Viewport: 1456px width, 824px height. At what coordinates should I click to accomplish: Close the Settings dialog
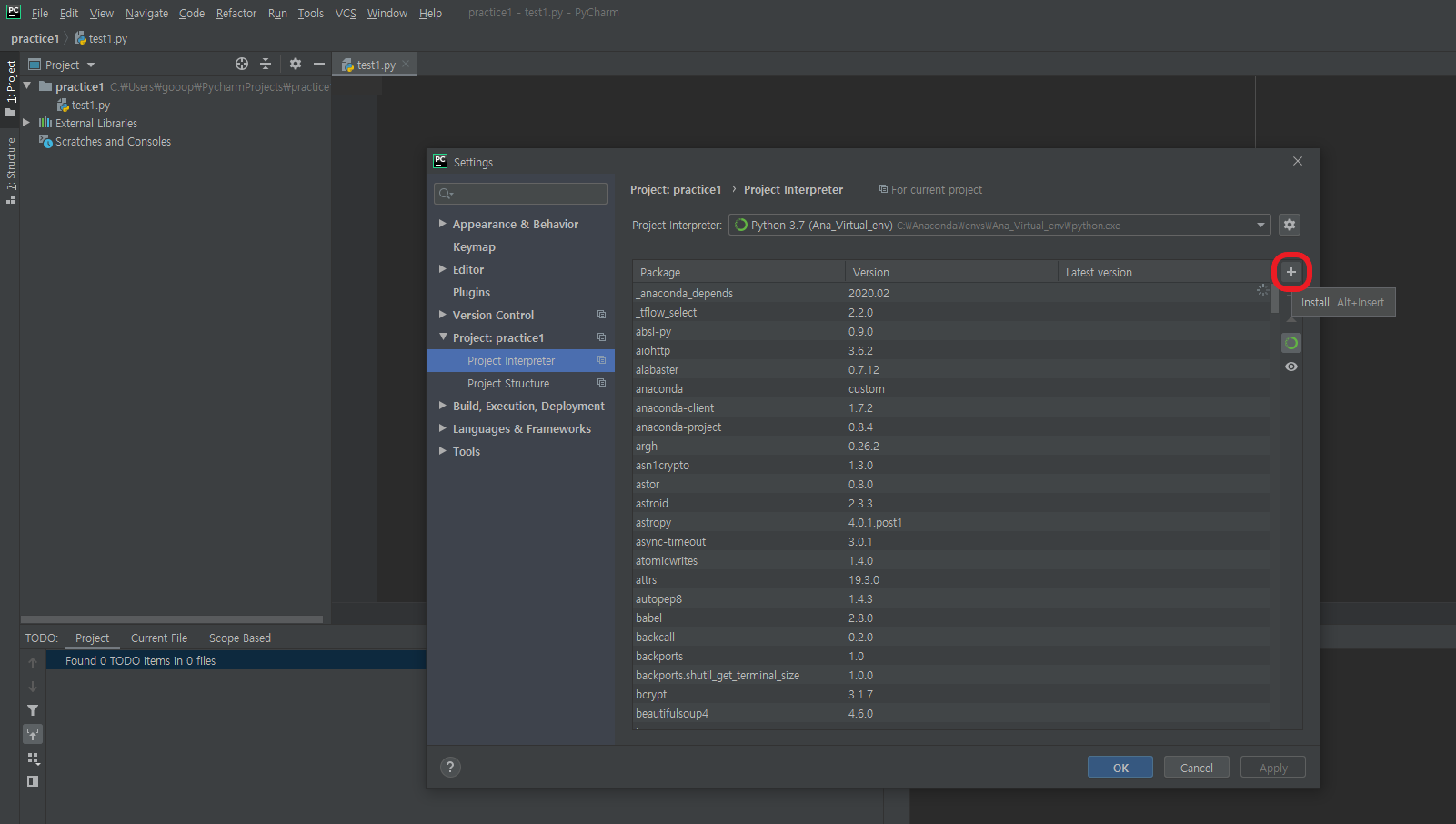1298,161
